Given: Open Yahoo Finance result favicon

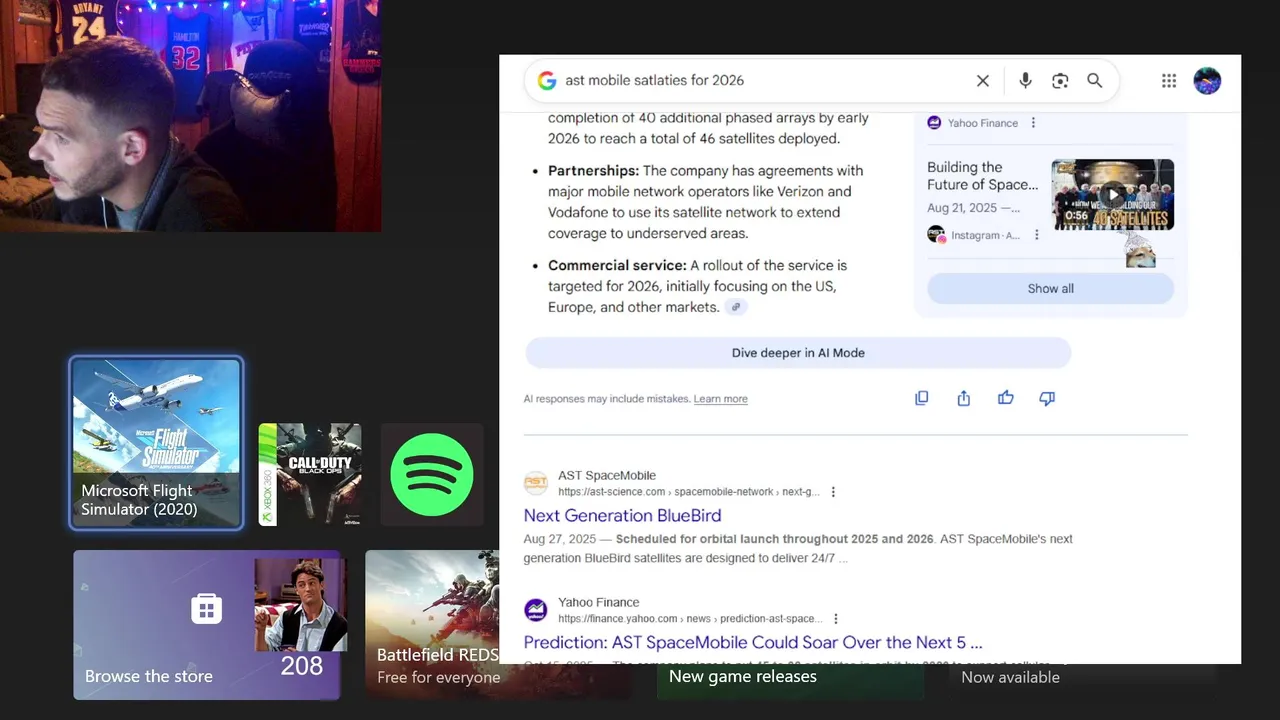Looking at the screenshot, I should pyautogui.click(x=536, y=610).
